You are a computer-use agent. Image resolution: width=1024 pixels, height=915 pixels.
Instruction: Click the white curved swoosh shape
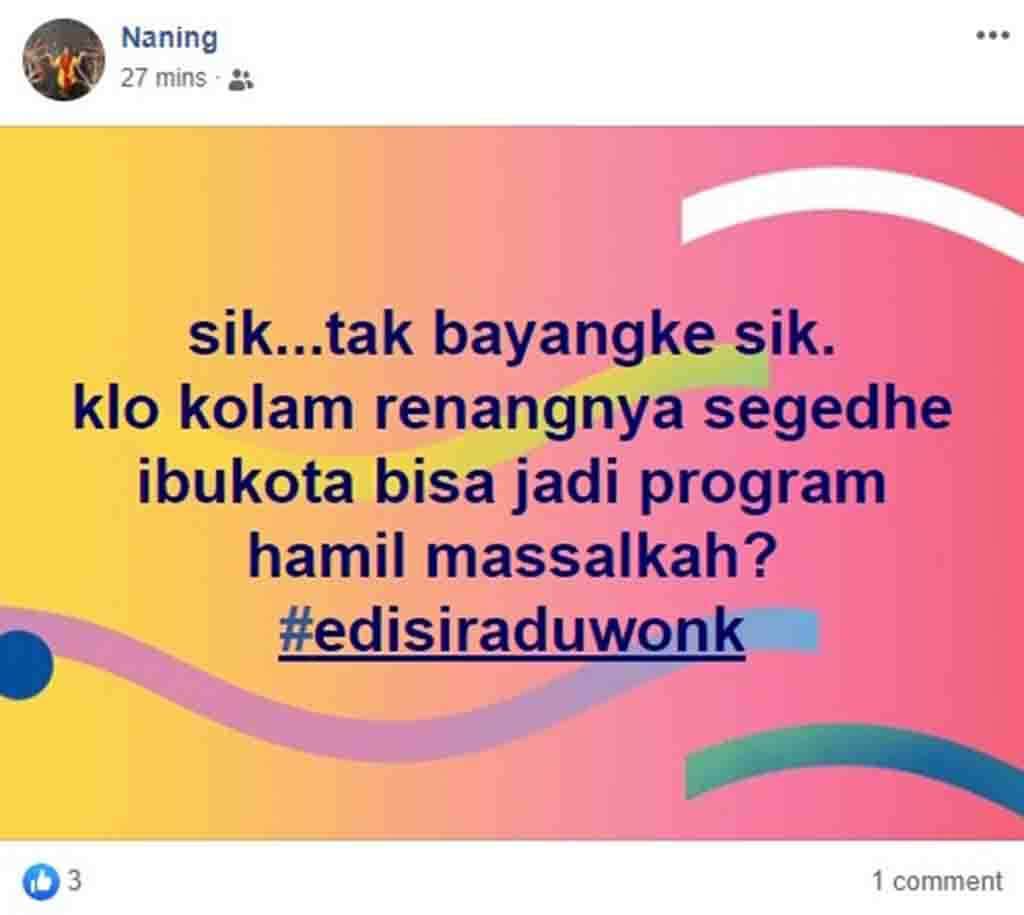pyautogui.click(x=849, y=202)
